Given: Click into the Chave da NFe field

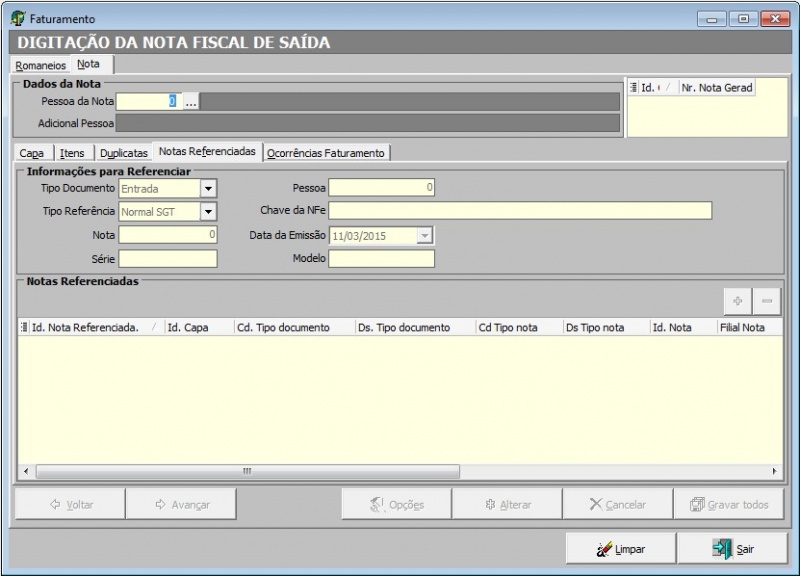Looking at the screenshot, I should coord(520,210).
